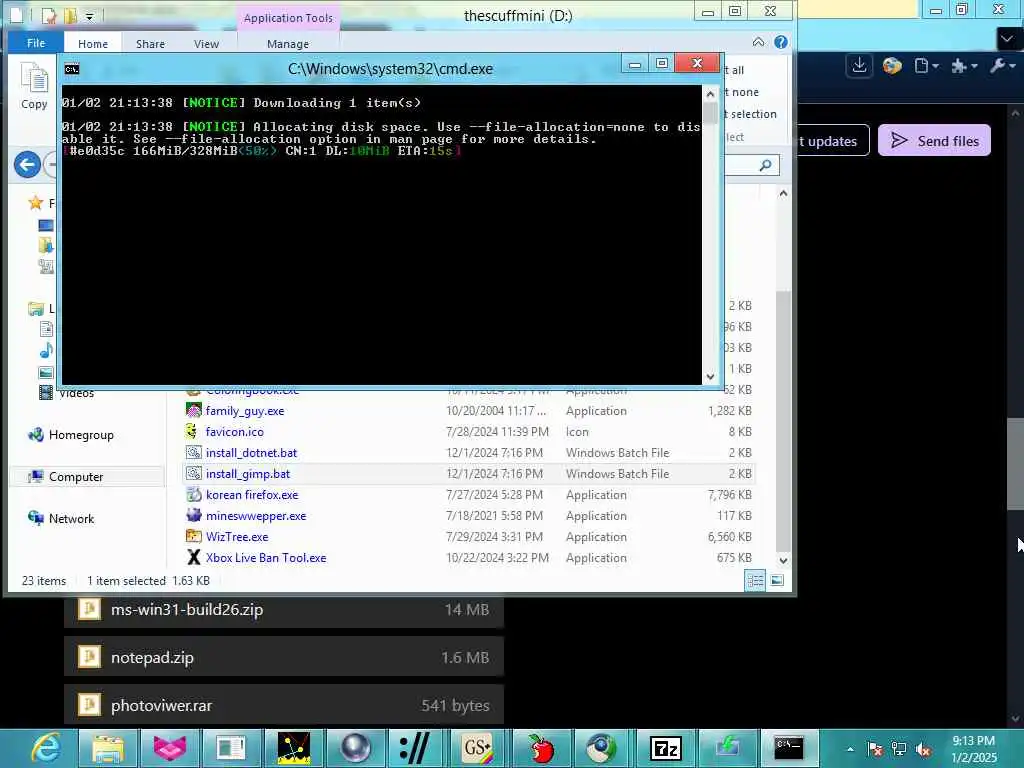
Task: Select Computer in navigation pane
Action: (x=76, y=477)
